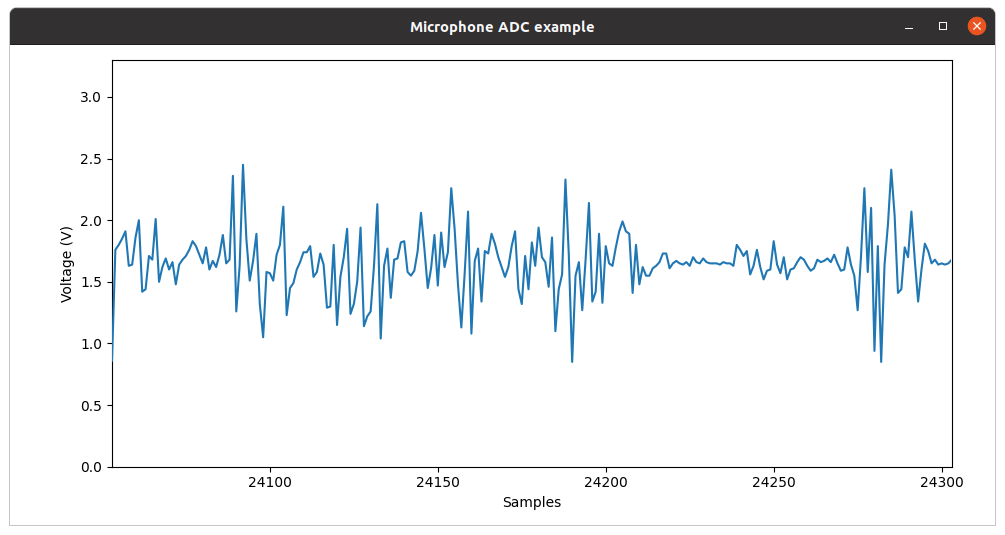The height and width of the screenshot is (535, 1005).
Task: Click the "Voltage (V)" y-axis label
Action: pos(66,264)
